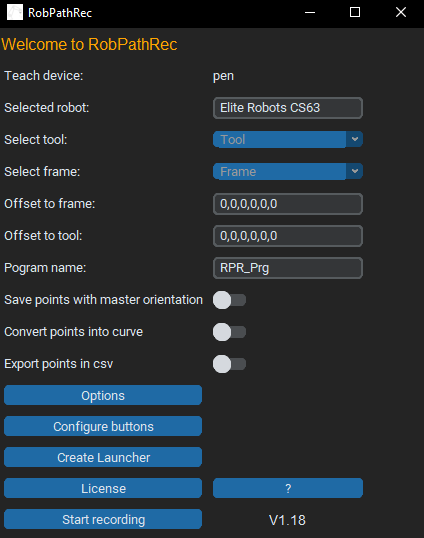Enable Convert points into curve switch
This screenshot has width=424, height=538.
pos(229,332)
